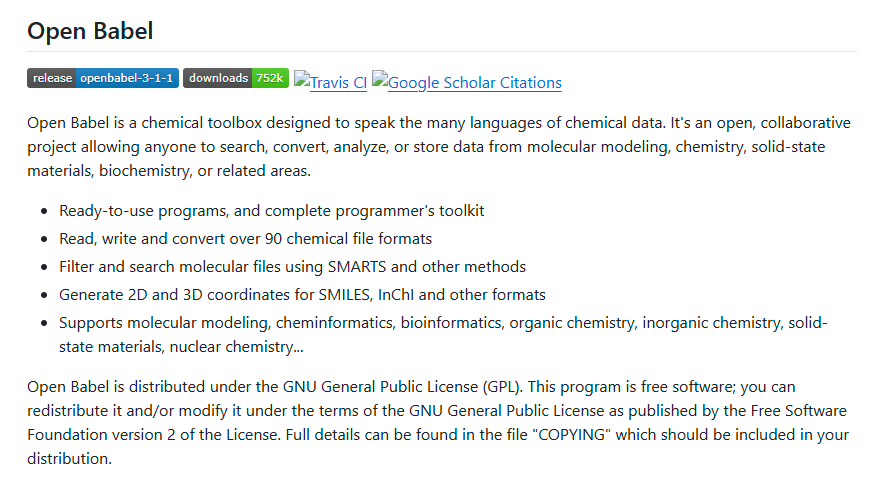Click the 'GNU General Public License (GPL)' text
The width and height of the screenshot is (878, 485).
click(x=402, y=387)
